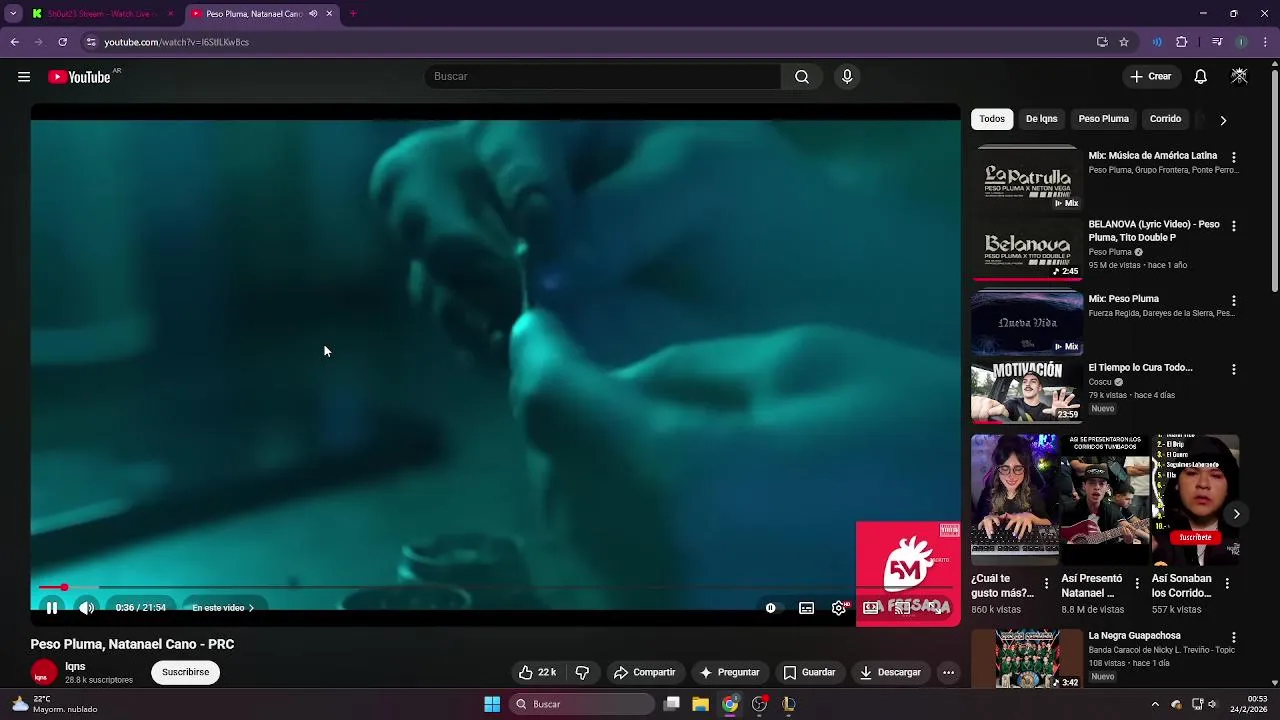Open the notifications bell
Viewport: 1280px width, 720px height.
click(x=1200, y=77)
